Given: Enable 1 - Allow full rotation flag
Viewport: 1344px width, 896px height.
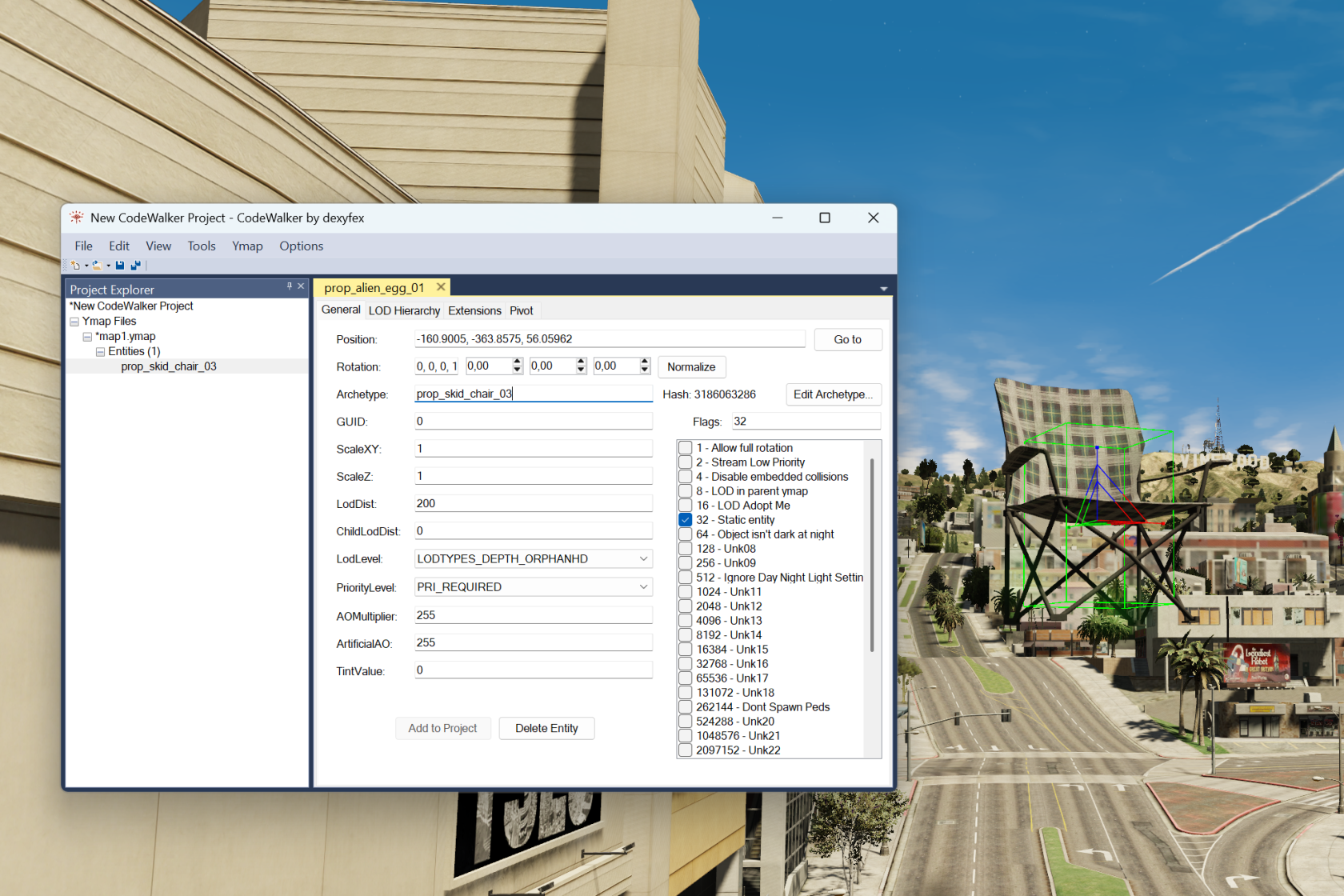Looking at the screenshot, I should point(686,448).
